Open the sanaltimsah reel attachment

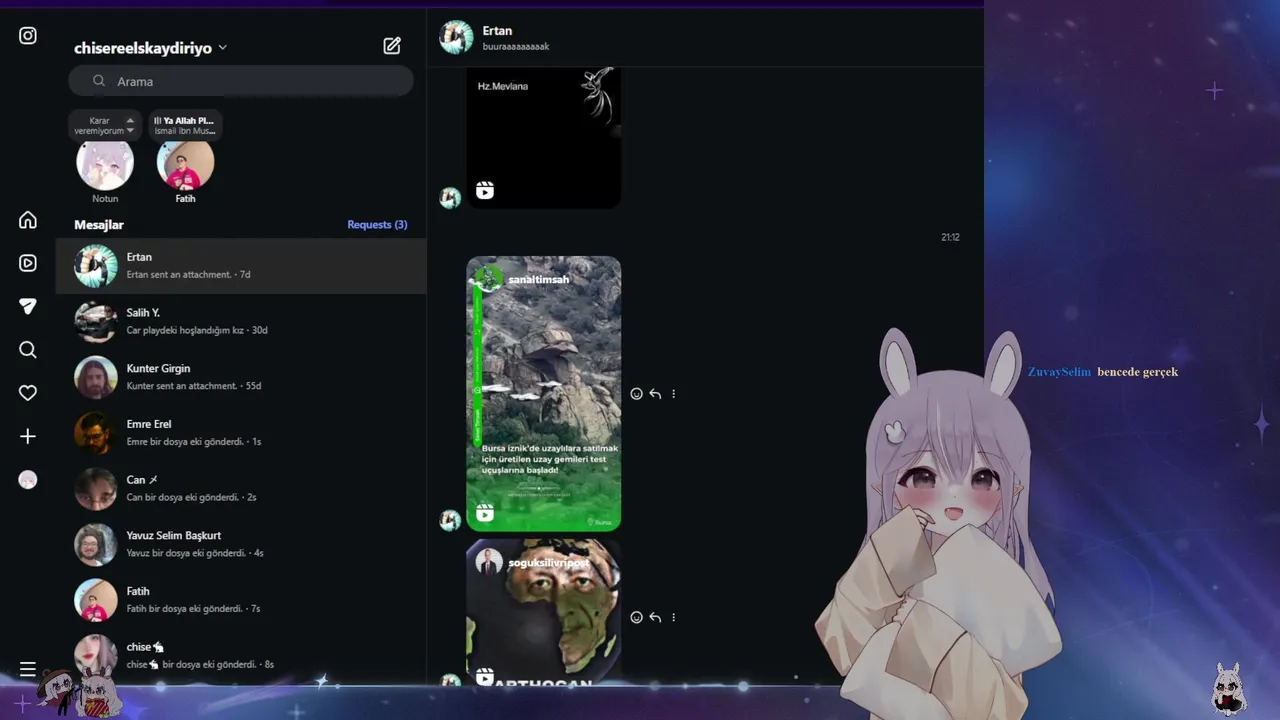point(544,393)
